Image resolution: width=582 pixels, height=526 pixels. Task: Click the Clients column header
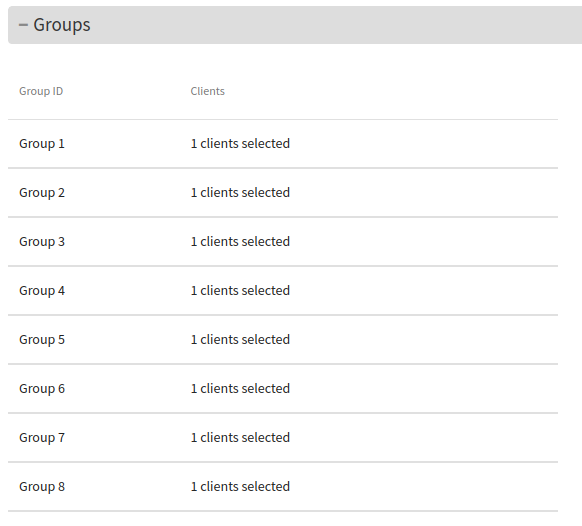tap(207, 91)
